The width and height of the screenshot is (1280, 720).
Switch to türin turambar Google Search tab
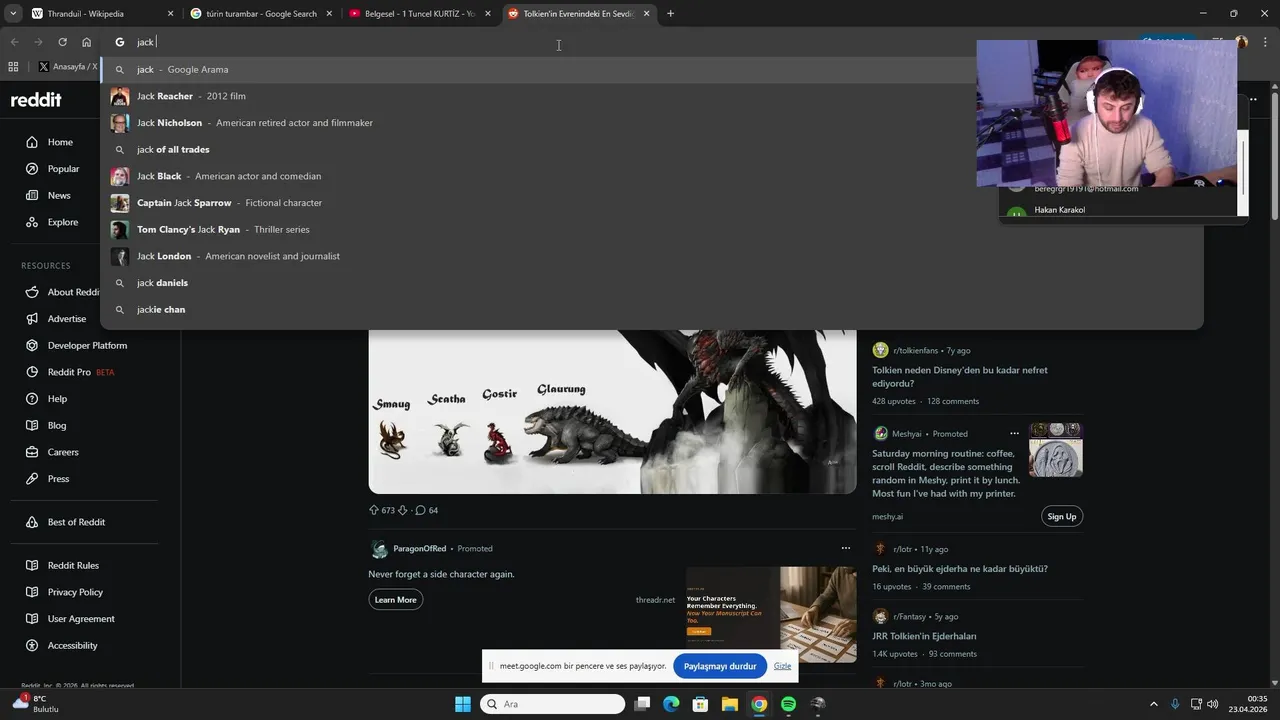[x=262, y=14]
